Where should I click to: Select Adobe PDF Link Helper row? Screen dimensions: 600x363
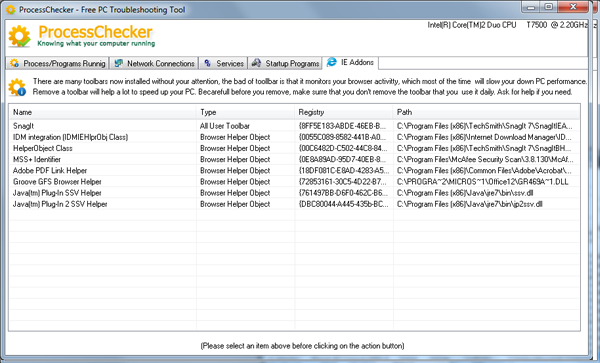pos(294,170)
